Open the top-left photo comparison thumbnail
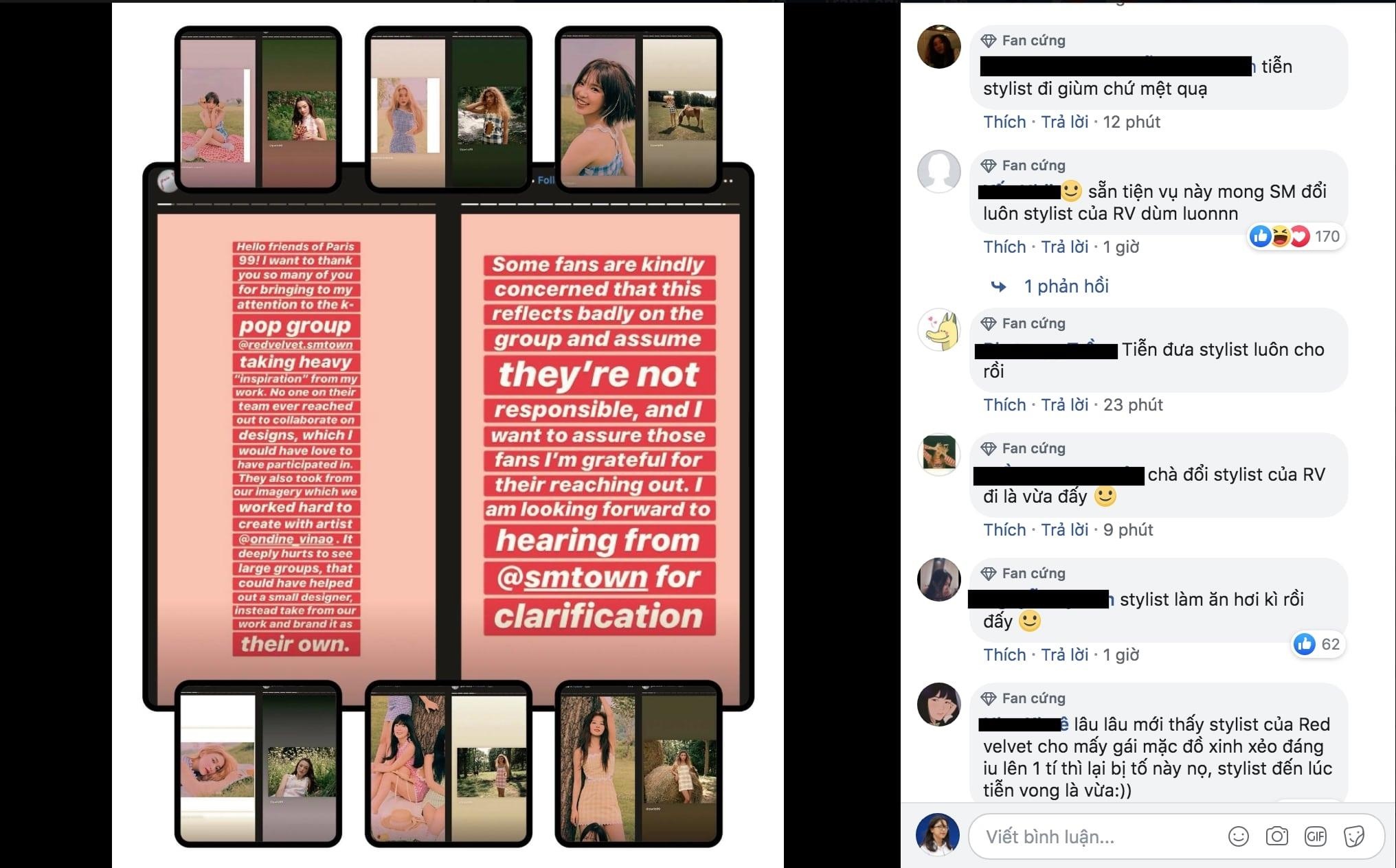Screen dimensions: 1396x868 [258, 108]
